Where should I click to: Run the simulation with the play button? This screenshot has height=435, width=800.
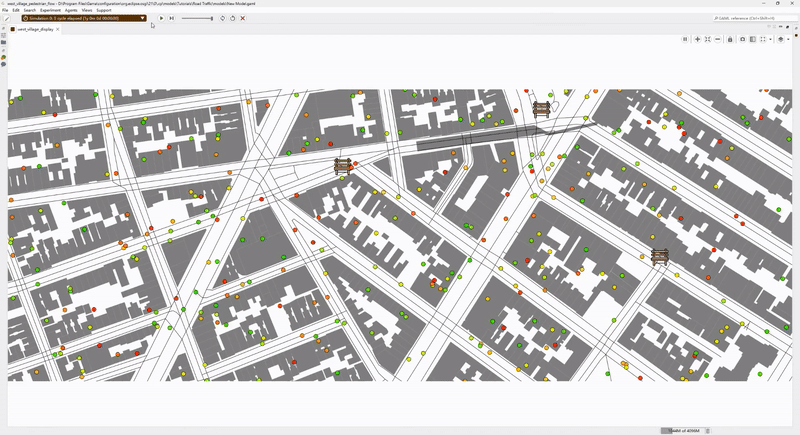coord(161,18)
